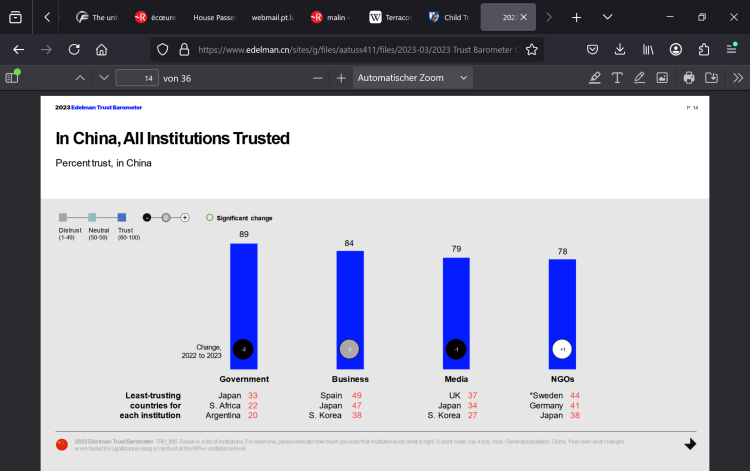750x471 pixels.
Task: Zoom out the PDF
Action: pyautogui.click(x=318, y=78)
